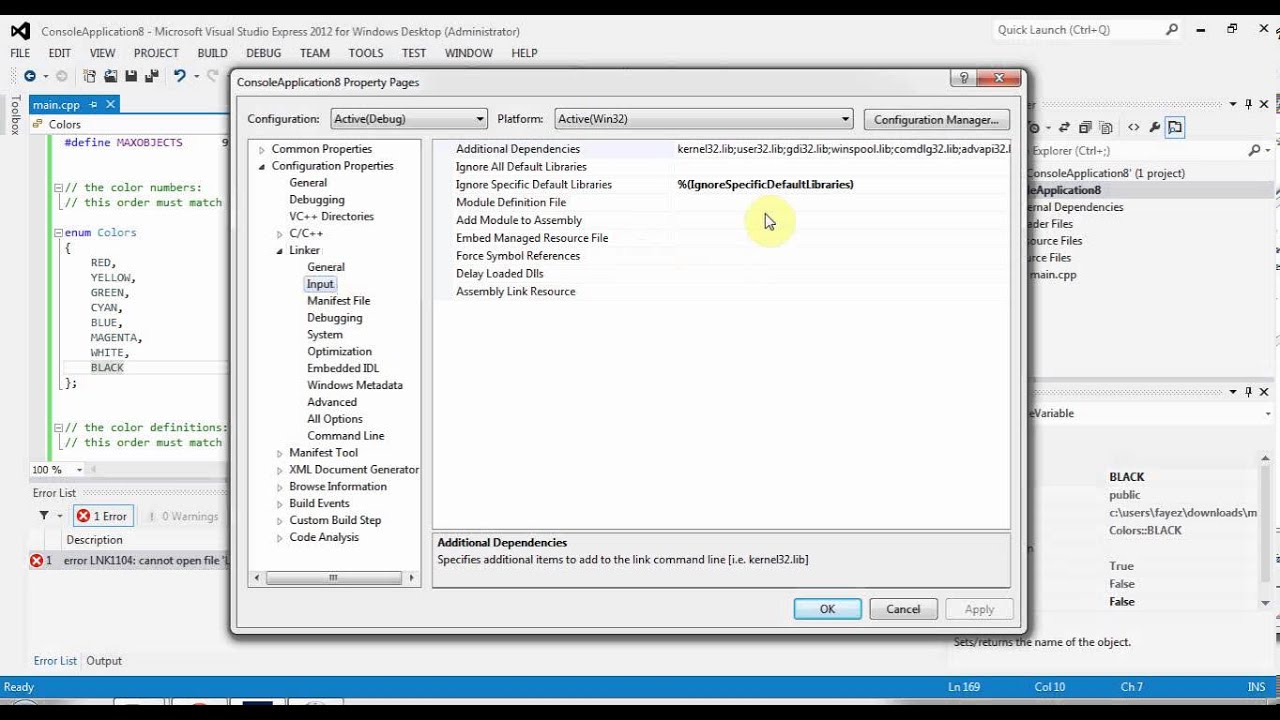
Task: Open the TOOLS menu
Action: pyautogui.click(x=366, y=53)
